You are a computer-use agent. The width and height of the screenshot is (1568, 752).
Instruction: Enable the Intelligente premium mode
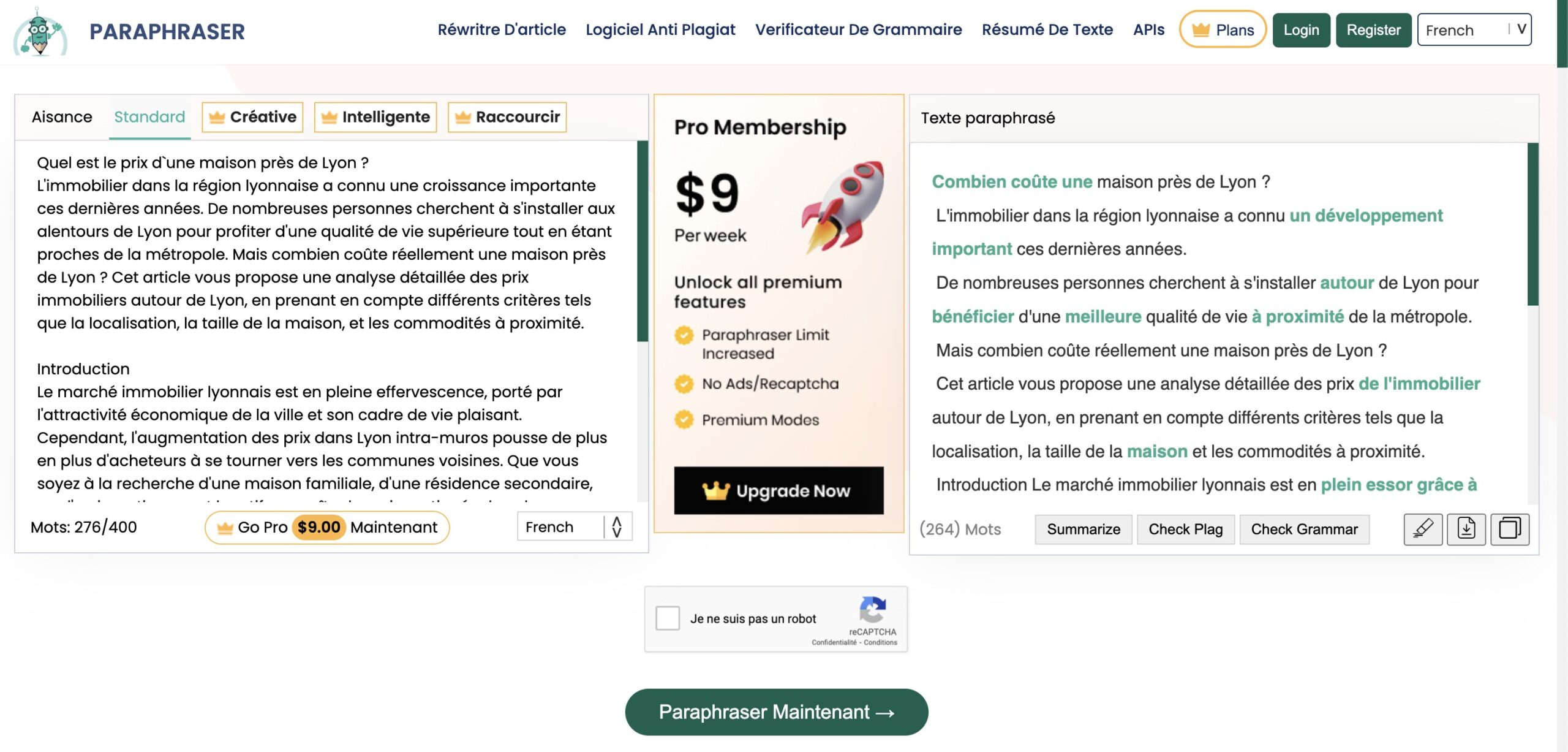pyautogui.click(x=375, y=117)
